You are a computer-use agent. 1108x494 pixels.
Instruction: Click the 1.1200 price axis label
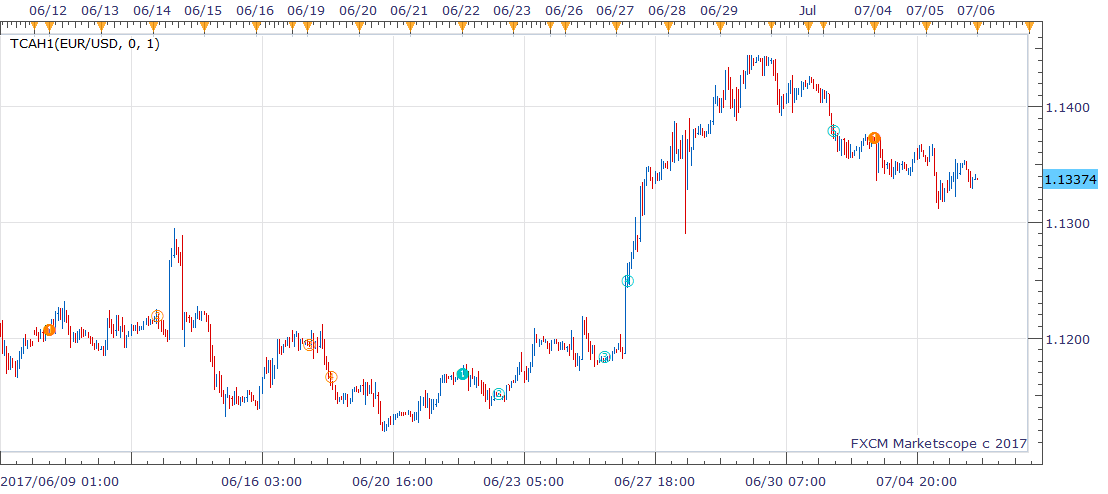(1069, 339)
